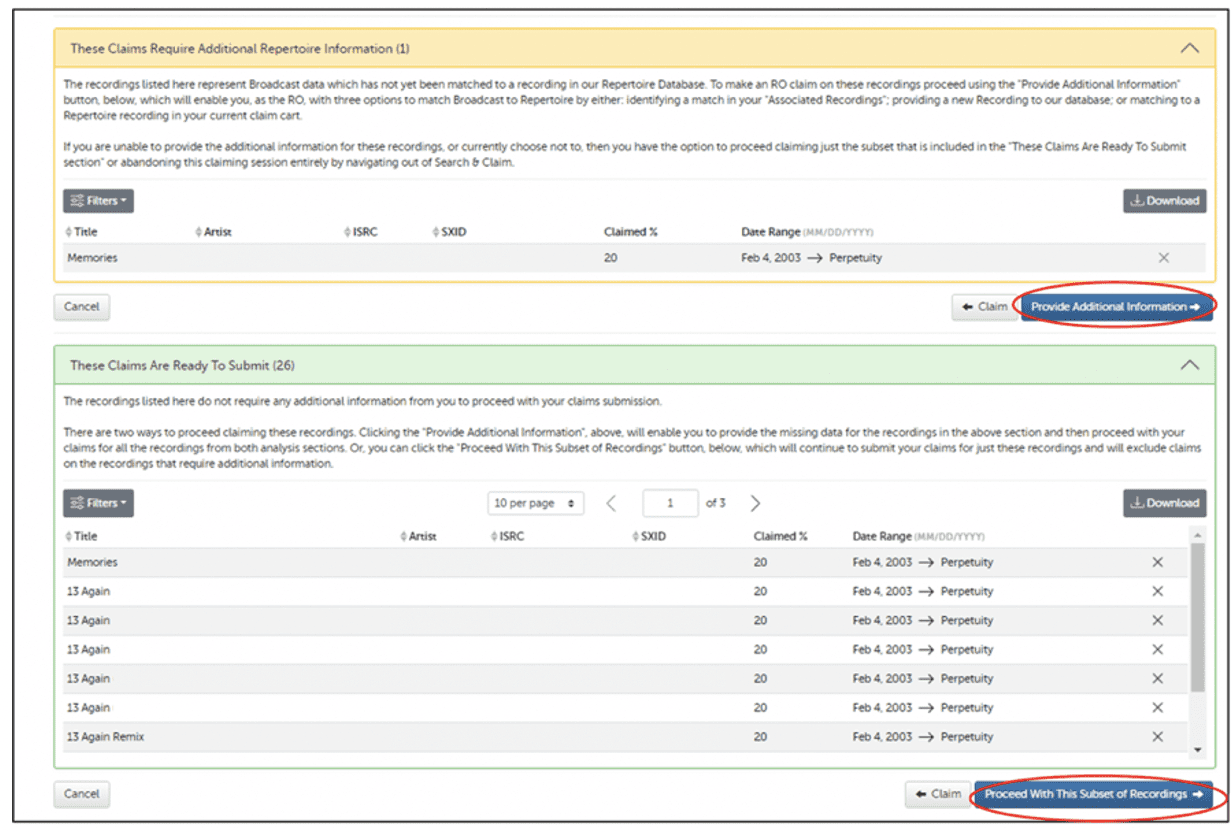The height and width of the screenshot is (832, 1232).
Task: Collapse the Claims Are Ready To Submit section
Action: pyautogui.click(x=1189, y=365)
